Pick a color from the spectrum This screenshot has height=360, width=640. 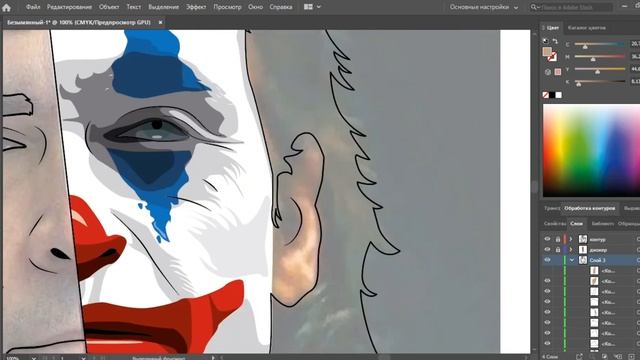click(x=591, y=150)
